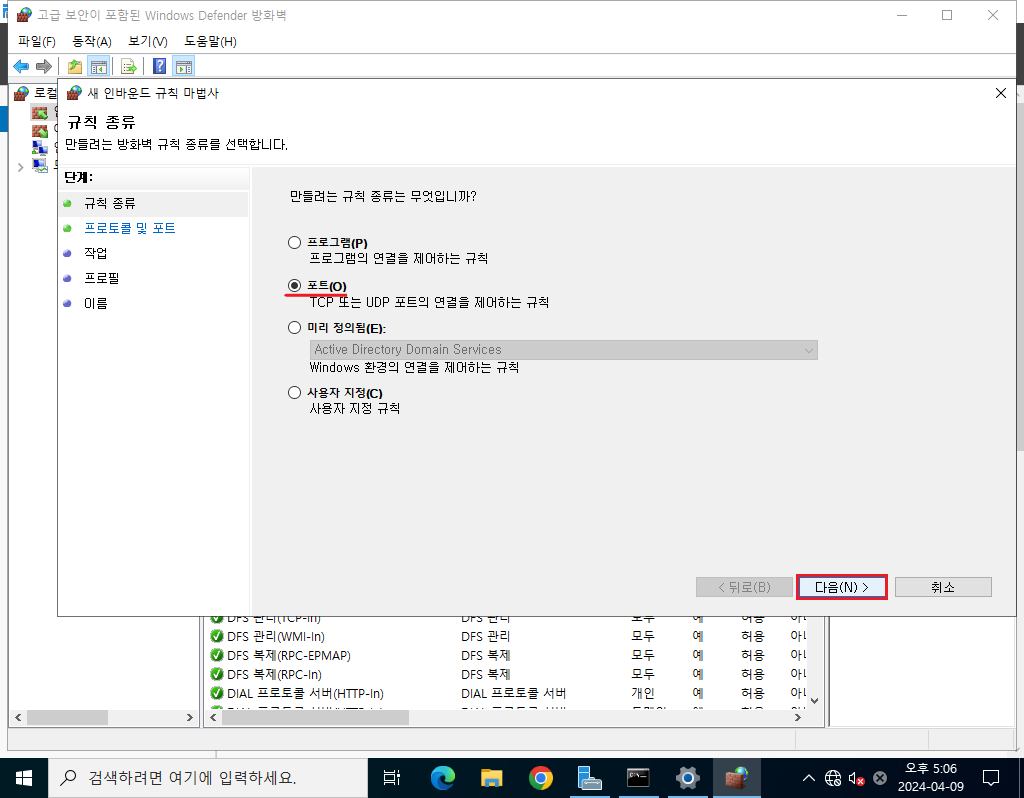Select the DFS 복제(RPC-In) rule name
Image resolution: width=1024 pixels, height=798 pixels.
[274, 674]
